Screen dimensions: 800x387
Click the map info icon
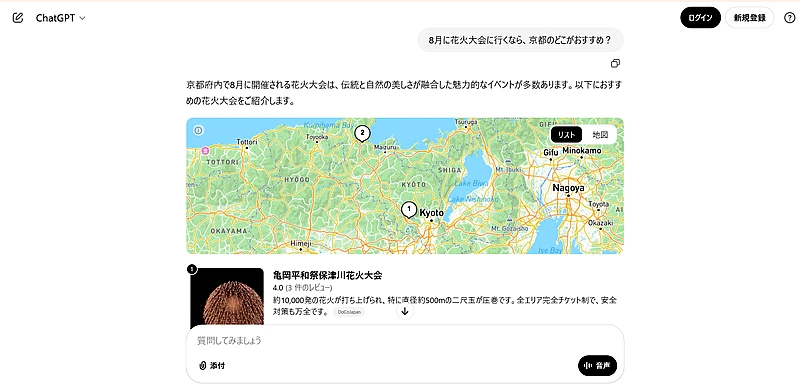coord(198,131)
